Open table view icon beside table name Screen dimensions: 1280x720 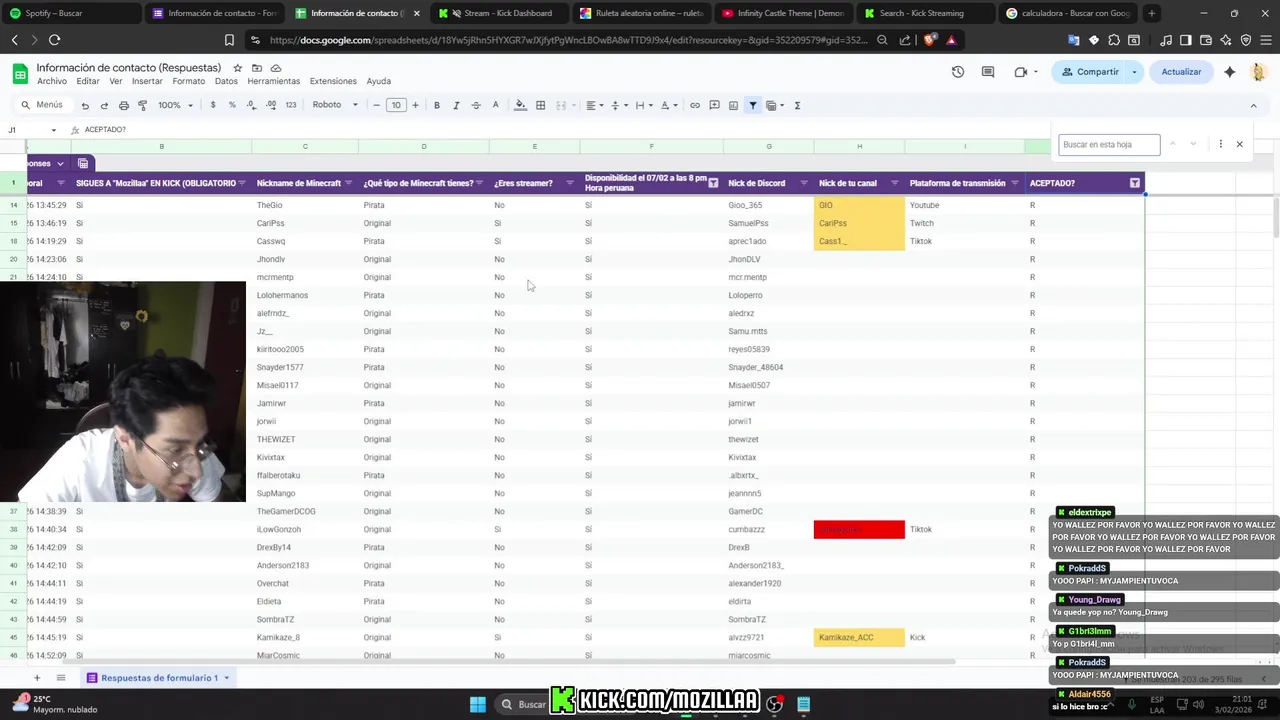[x=83, y=163]
